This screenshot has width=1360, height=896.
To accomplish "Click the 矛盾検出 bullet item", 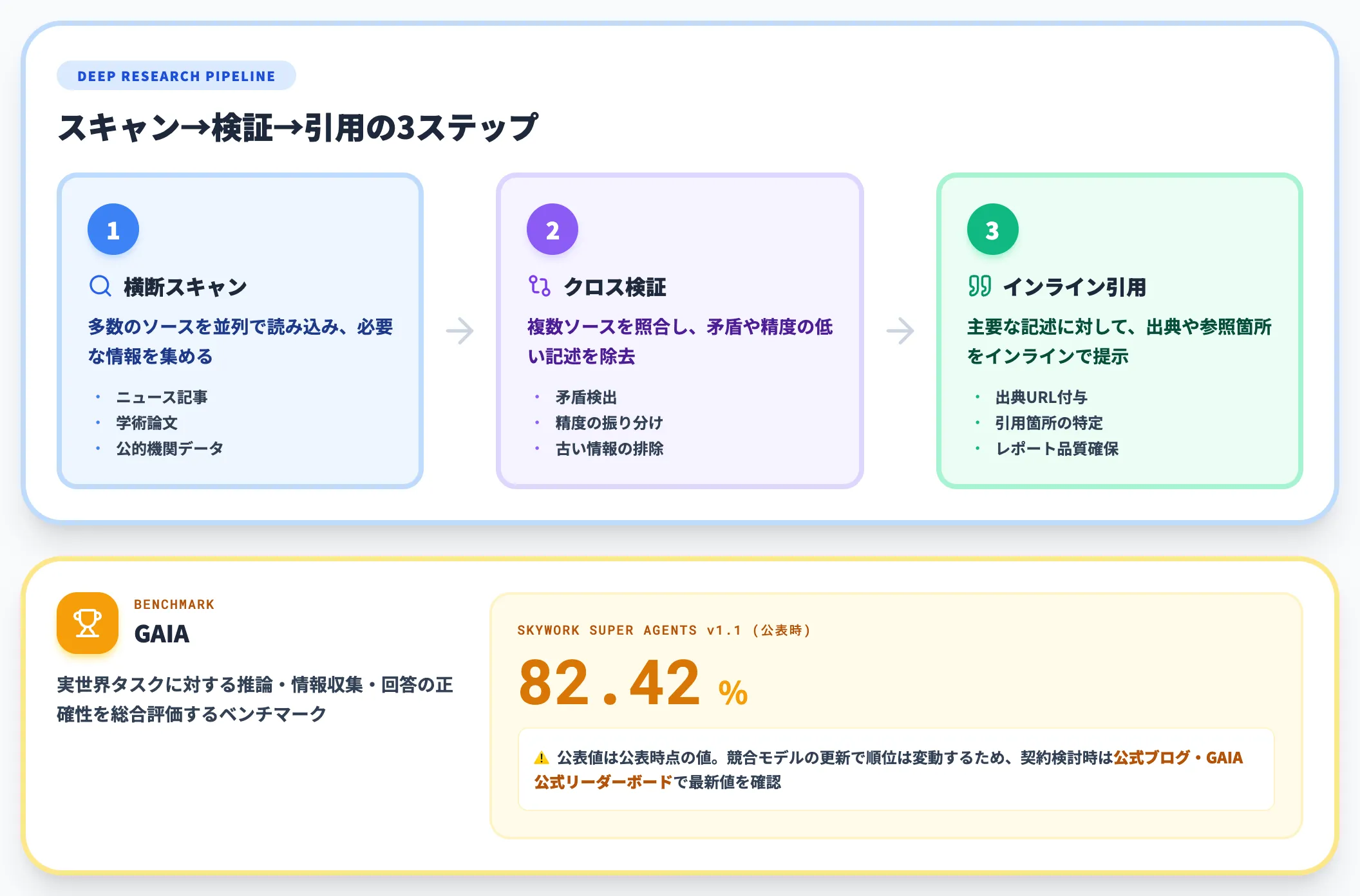I will pyautogui.click(x=586, y=397).
